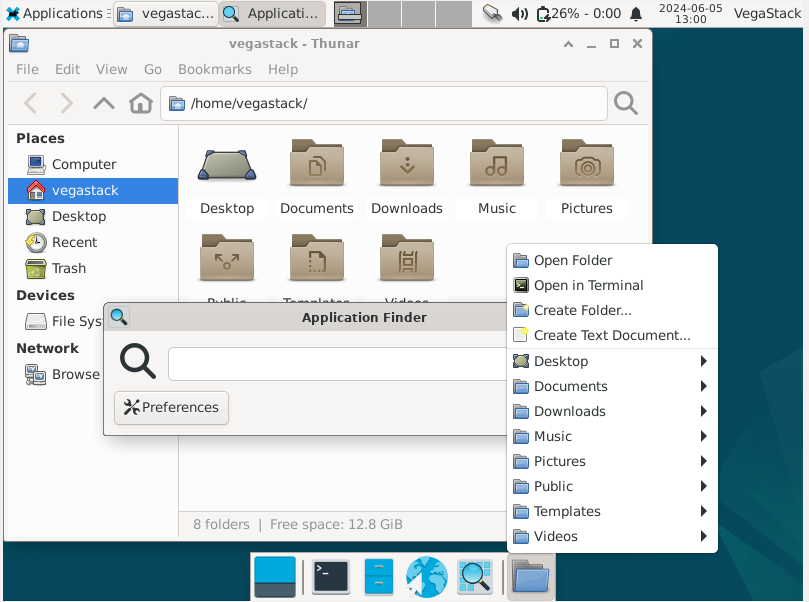Launch the web browser from the dock
Viewport: 809px width, 602px height.
[x=425, y=577]
